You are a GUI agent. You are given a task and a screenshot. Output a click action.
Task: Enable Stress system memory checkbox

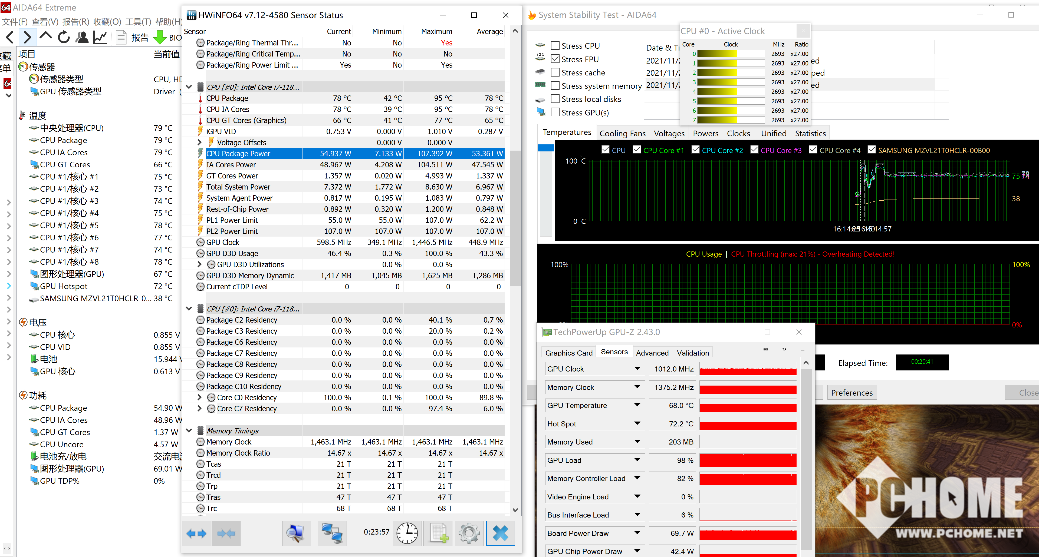pyautogui.click(x=555, y=85)
